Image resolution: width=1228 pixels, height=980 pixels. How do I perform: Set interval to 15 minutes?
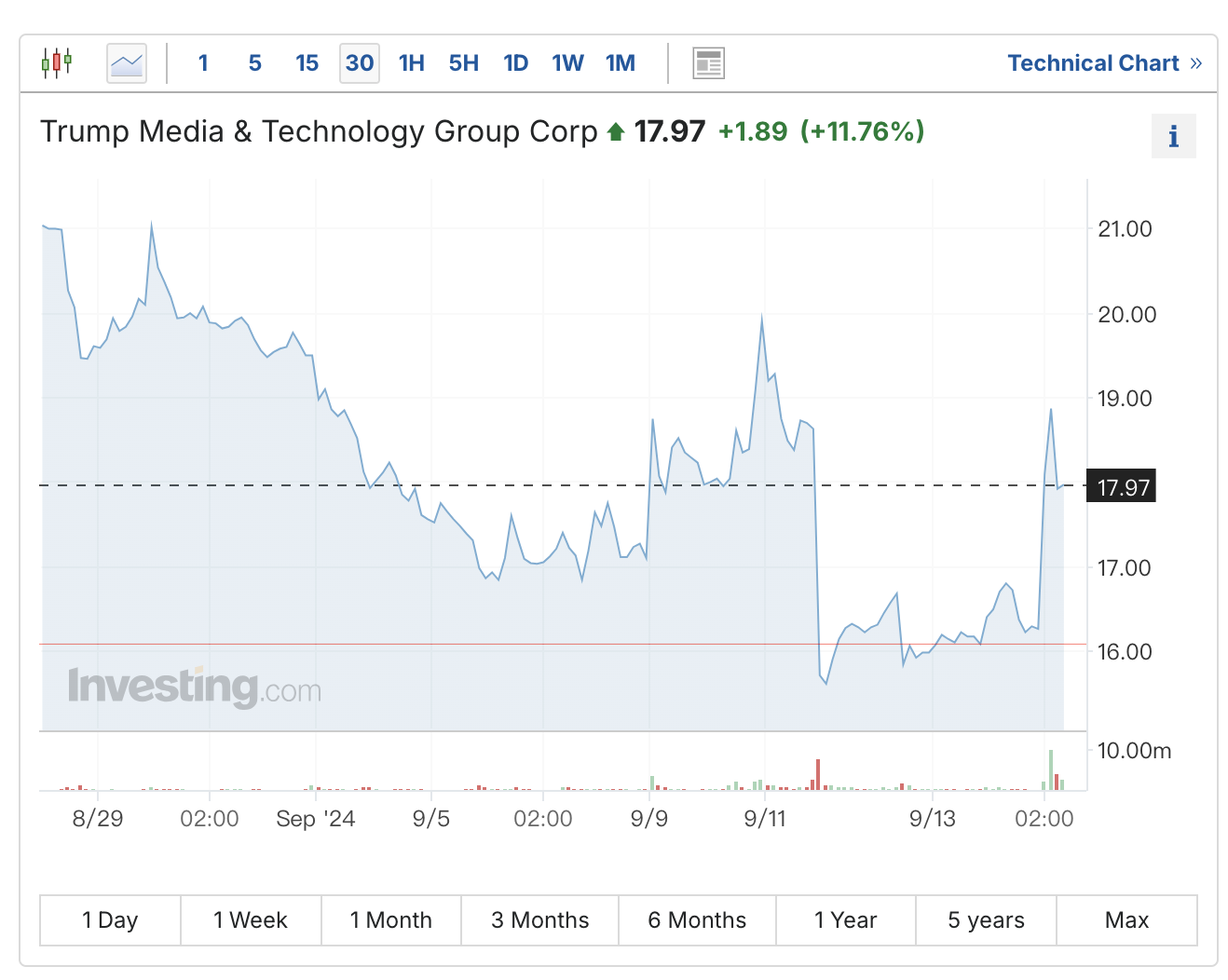tap(307, 63)
